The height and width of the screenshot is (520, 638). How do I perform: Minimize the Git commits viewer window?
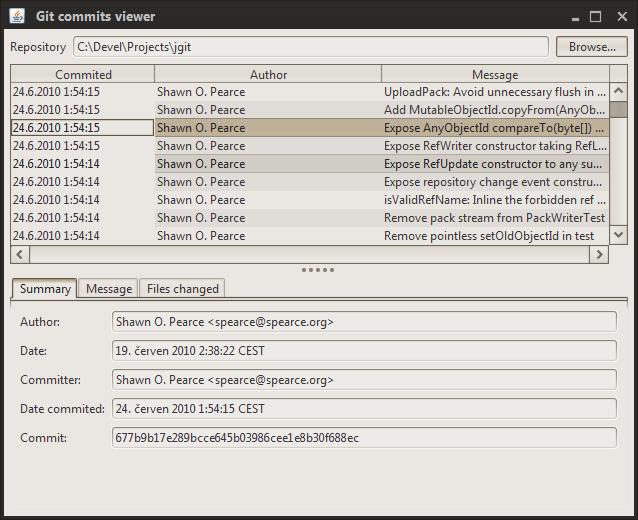(574, 16)
